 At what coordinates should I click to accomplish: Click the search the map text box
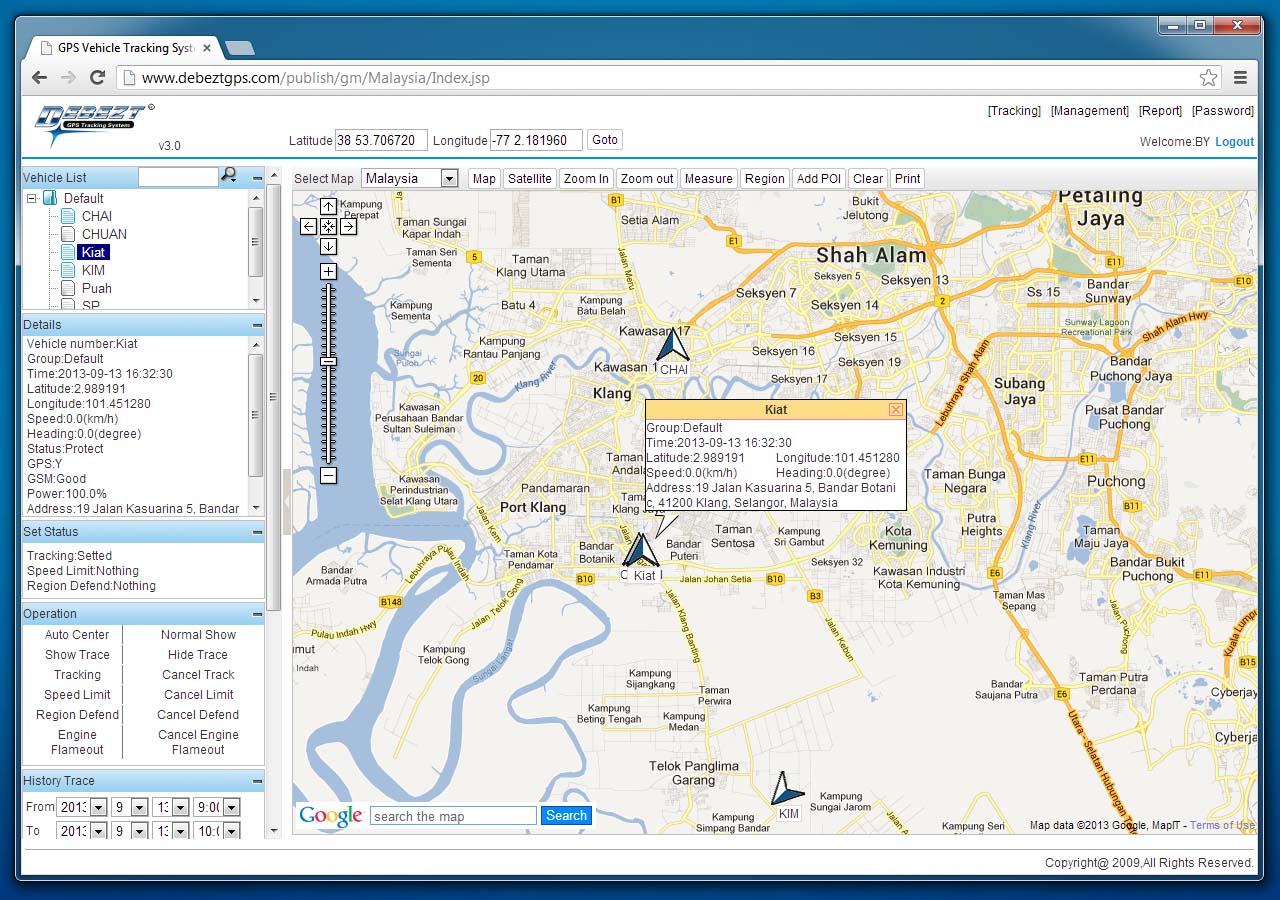coord(453,816)
